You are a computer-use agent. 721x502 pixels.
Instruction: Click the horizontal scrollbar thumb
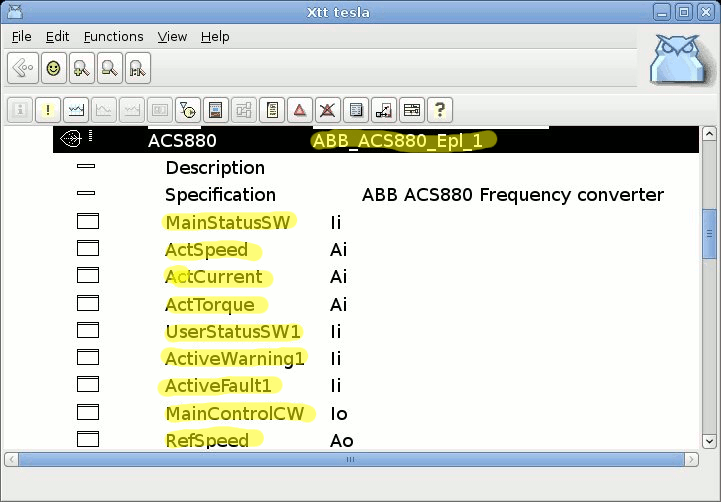[x=351, y=459]
